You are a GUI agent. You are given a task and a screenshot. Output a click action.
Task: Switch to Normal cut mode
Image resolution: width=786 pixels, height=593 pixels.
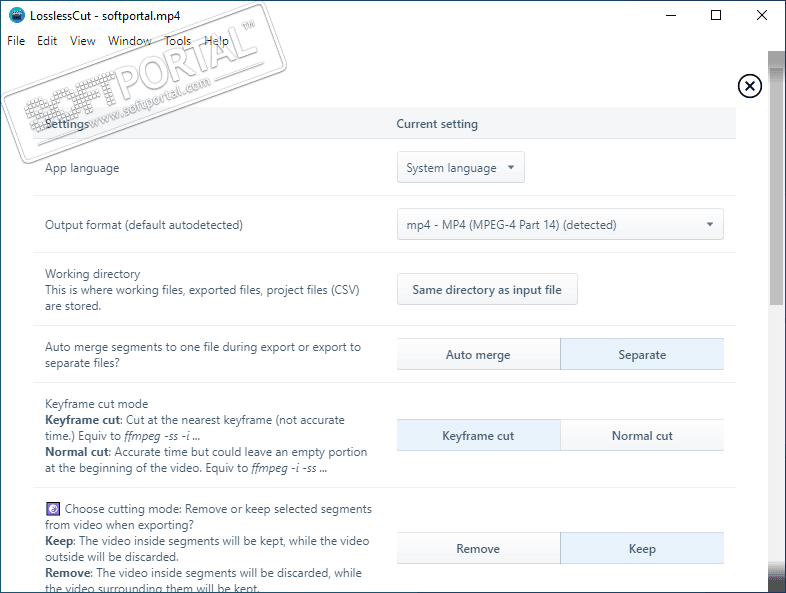tap(641, 436)
